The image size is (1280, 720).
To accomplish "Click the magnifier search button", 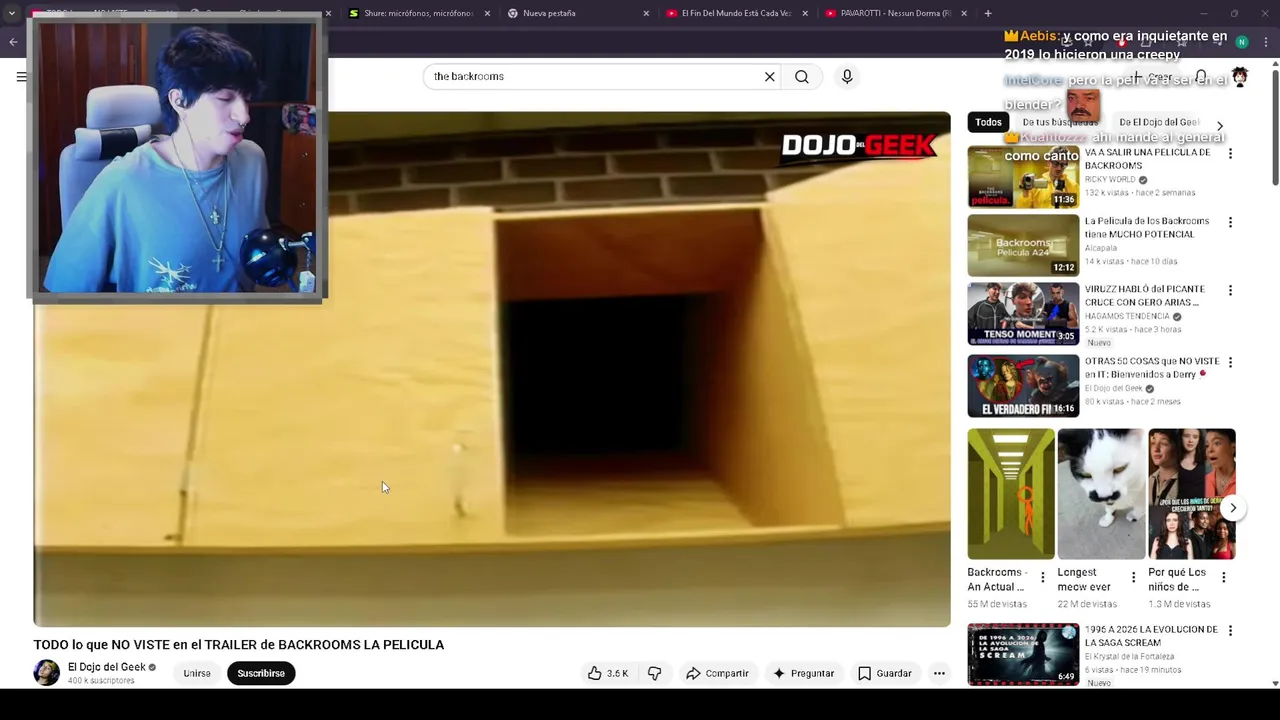I will [802, 77].
